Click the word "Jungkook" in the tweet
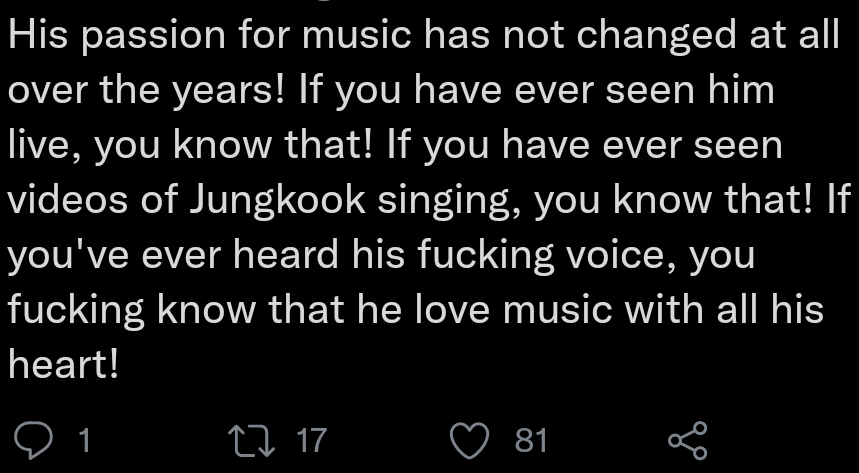 [x=260, y=201]
